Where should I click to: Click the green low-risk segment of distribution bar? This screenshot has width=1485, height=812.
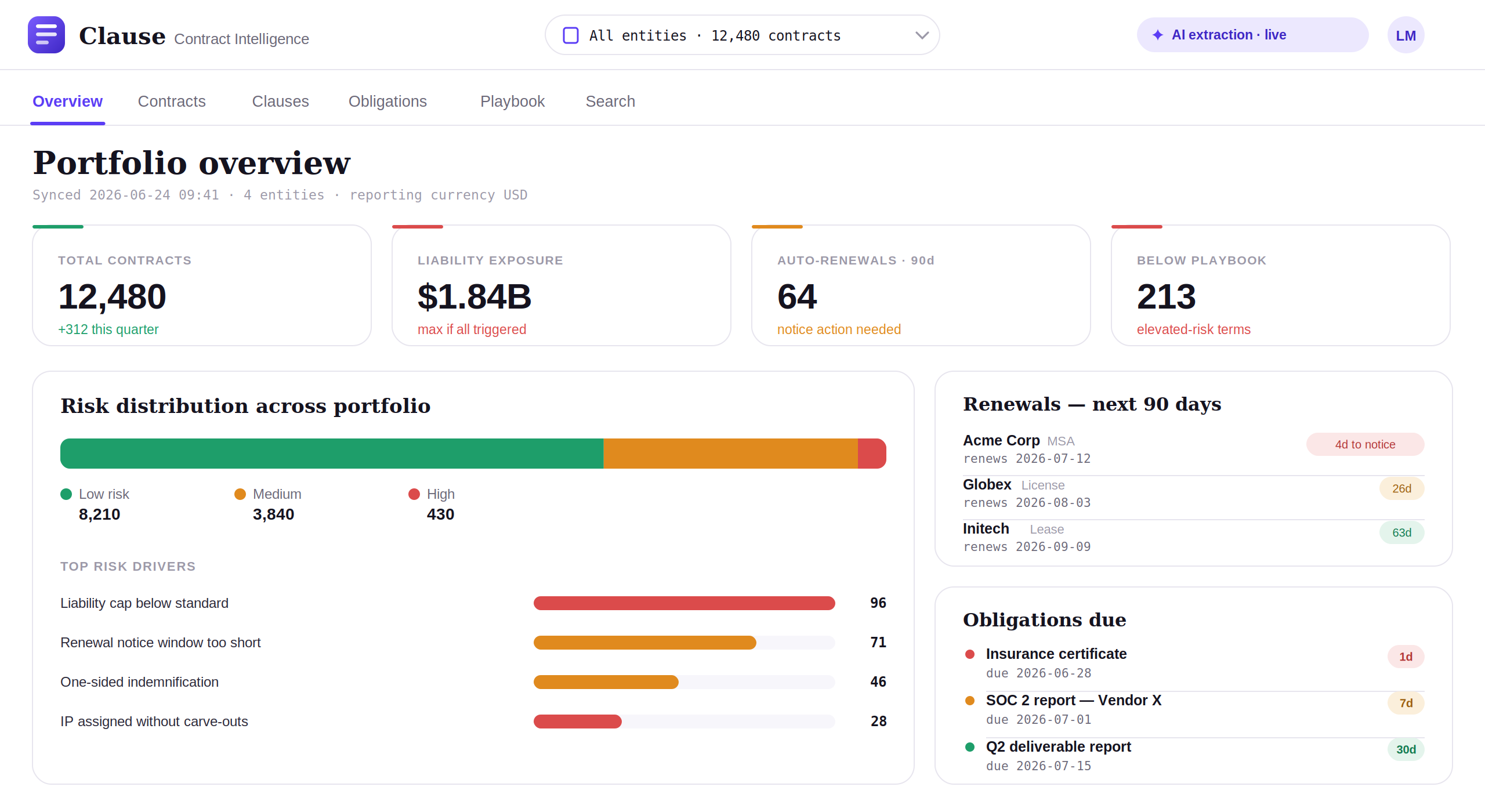(332, 454)
